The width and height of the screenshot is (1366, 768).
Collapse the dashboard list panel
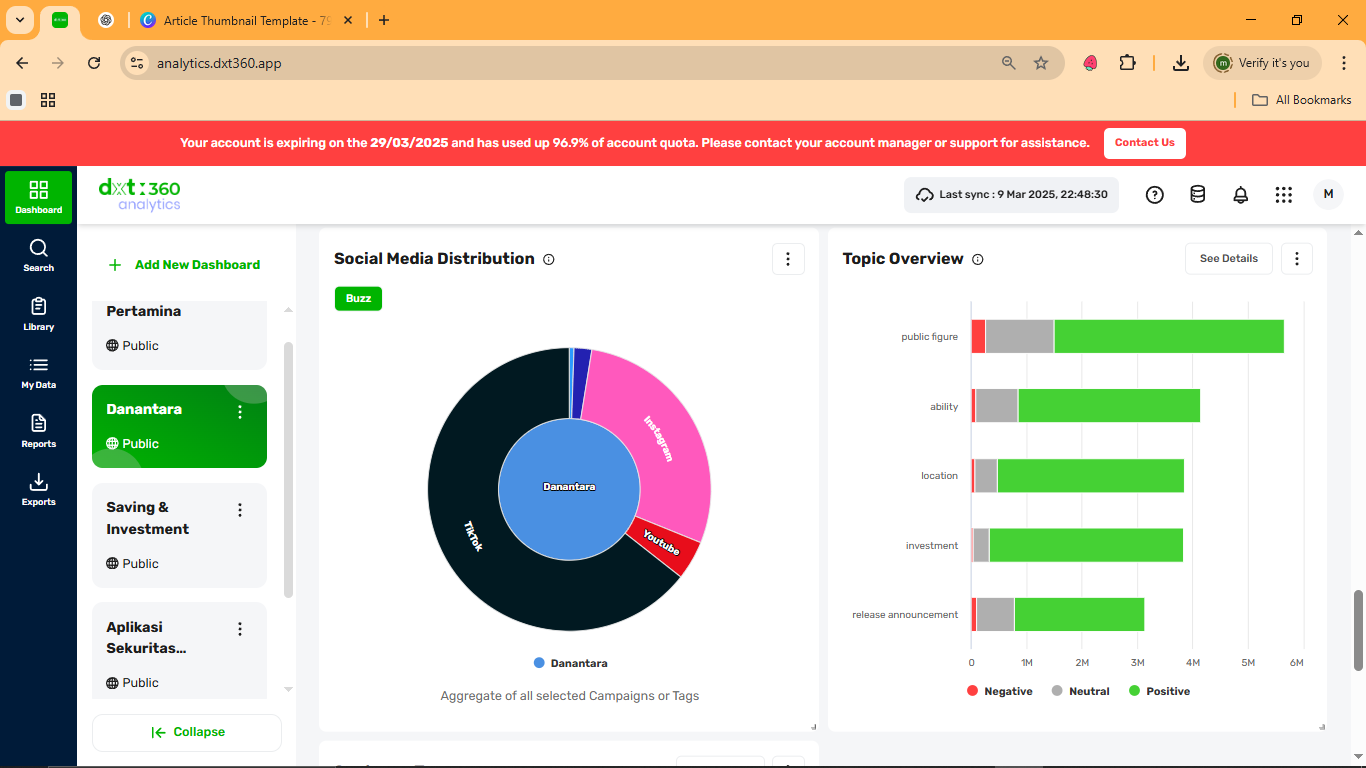click(187, 732)
